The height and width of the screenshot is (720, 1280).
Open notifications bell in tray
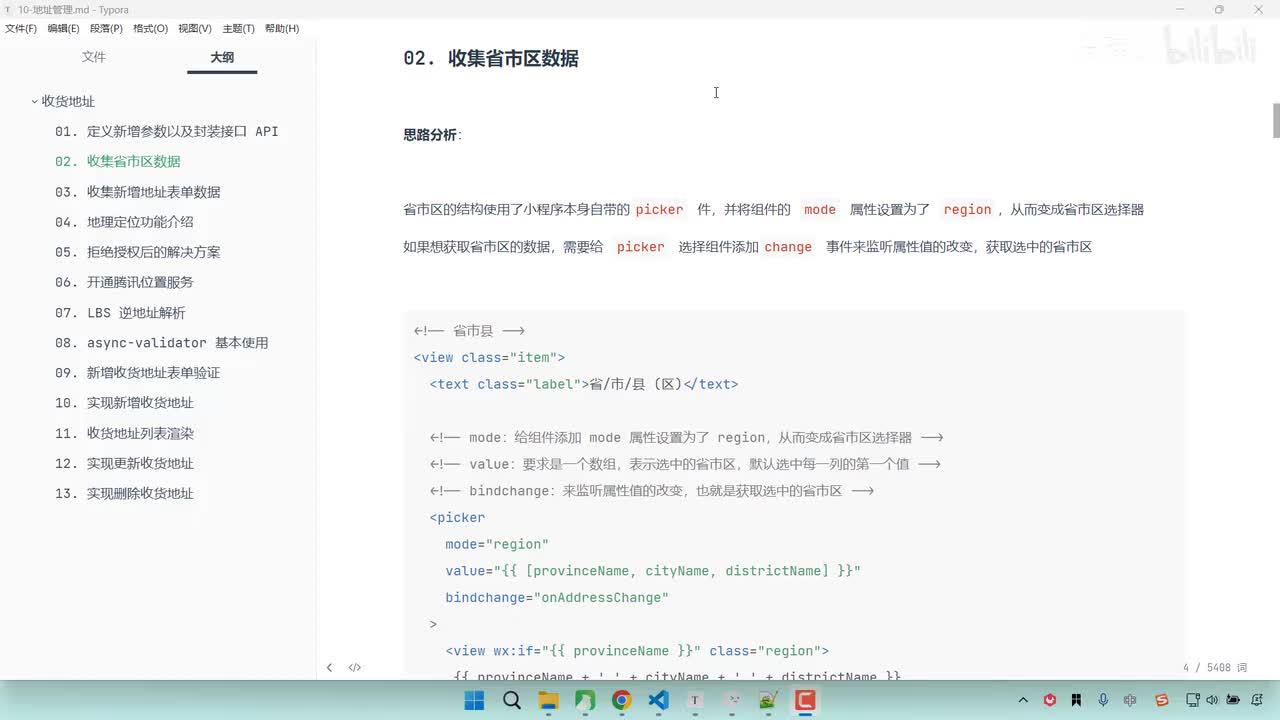[x=1258, y=700]
